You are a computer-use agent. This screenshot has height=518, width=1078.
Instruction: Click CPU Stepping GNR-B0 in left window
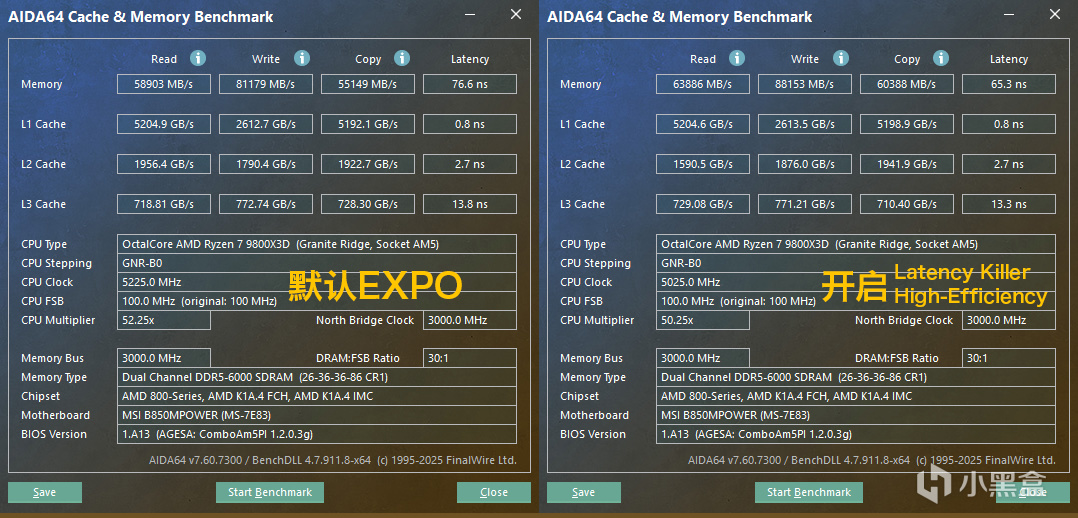(317, 263)
